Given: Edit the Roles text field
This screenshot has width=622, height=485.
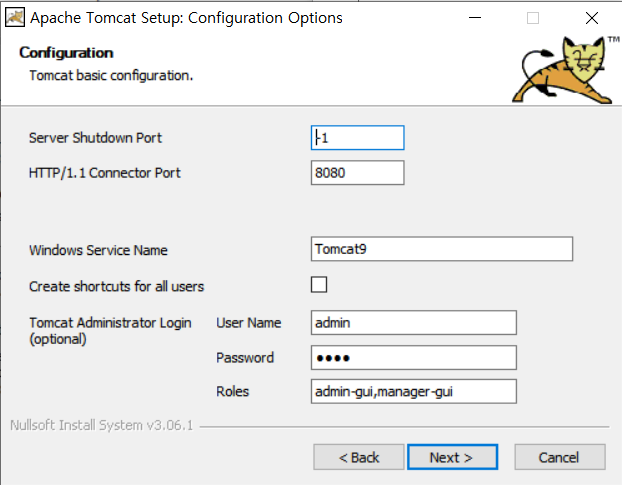Looking at the screenshot, I should (x=414, y=392).
